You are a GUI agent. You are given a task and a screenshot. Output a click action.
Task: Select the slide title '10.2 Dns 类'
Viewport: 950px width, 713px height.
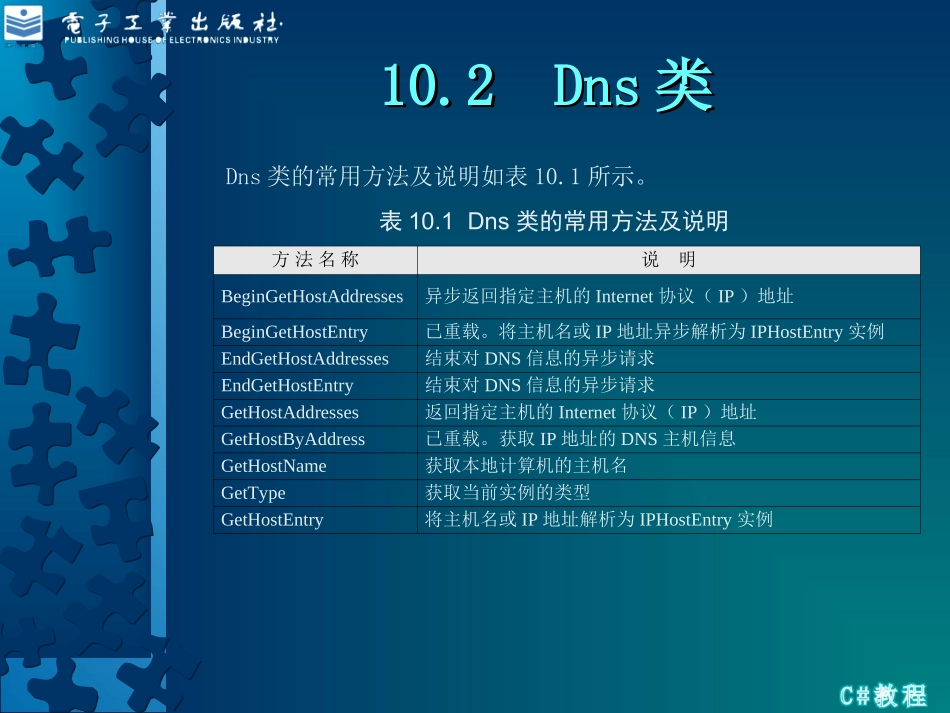pyautogui.click(x=548, y=85)
